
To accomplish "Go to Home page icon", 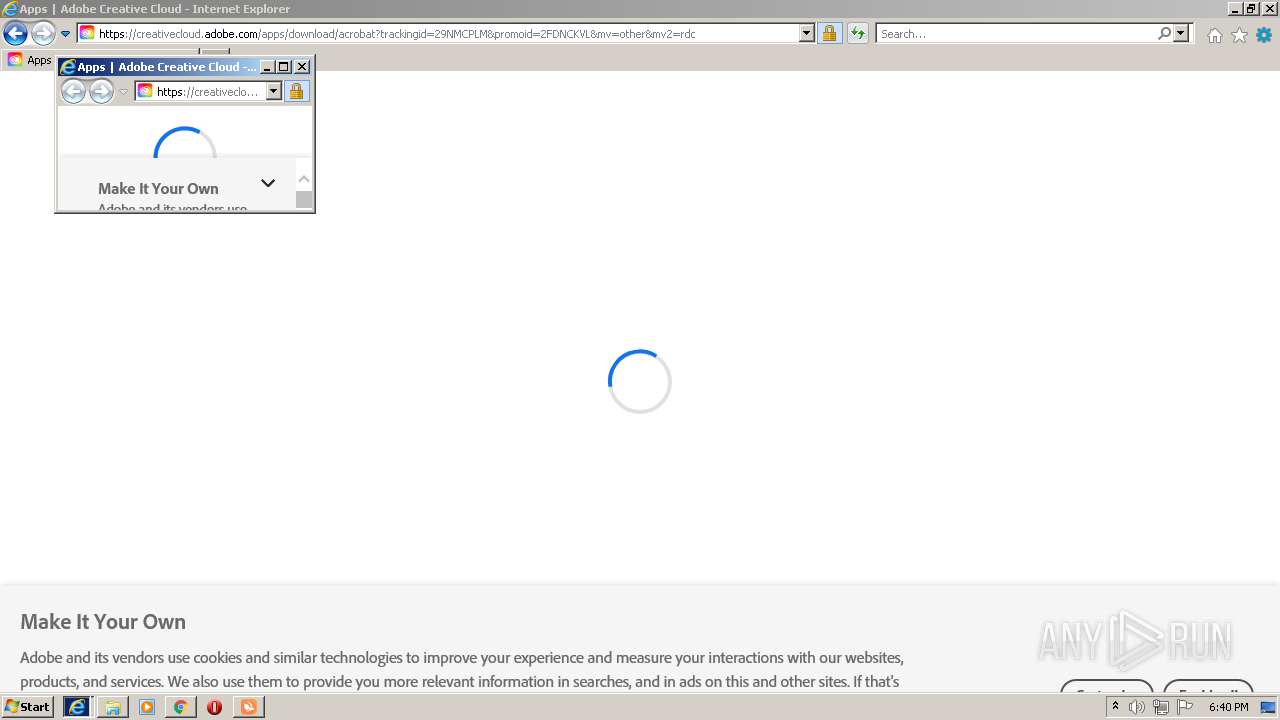I will point(1214,35).
